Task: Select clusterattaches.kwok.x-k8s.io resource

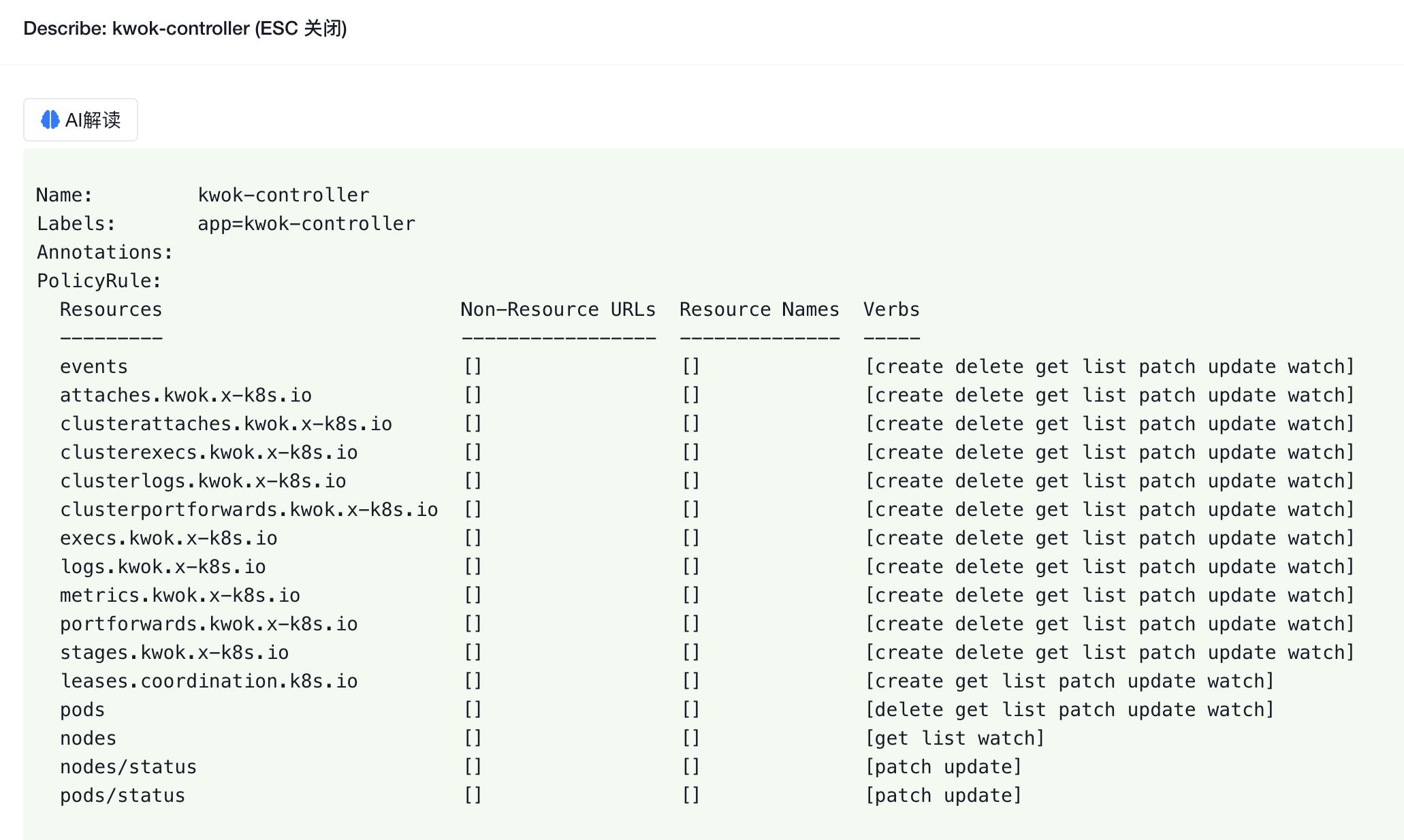Action: (x=226, y=424)
